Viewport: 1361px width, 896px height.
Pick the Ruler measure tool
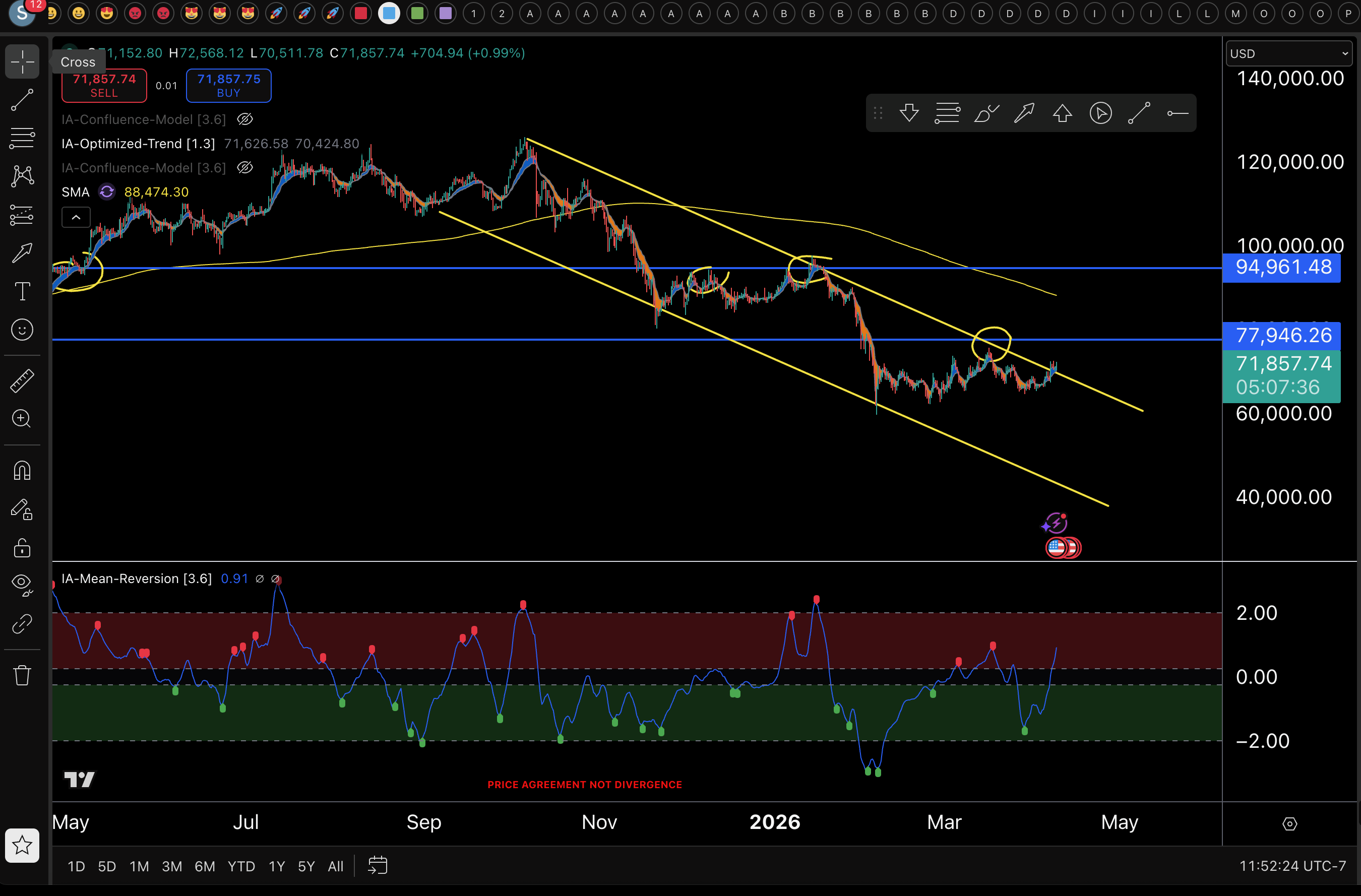tap(22, 381)
